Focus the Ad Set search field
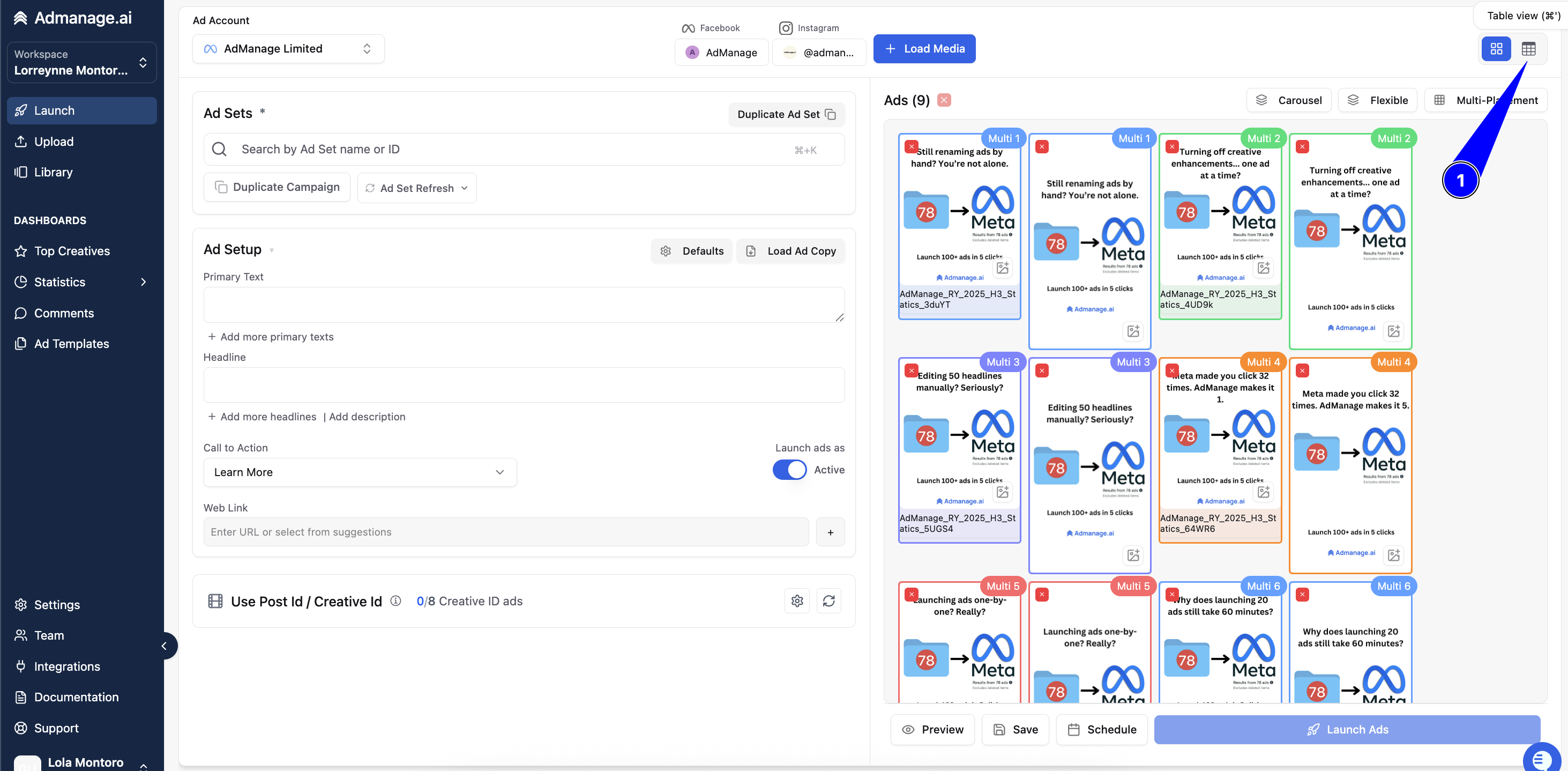The width and height of the screenshot is (1568, 771). [524, 149]
